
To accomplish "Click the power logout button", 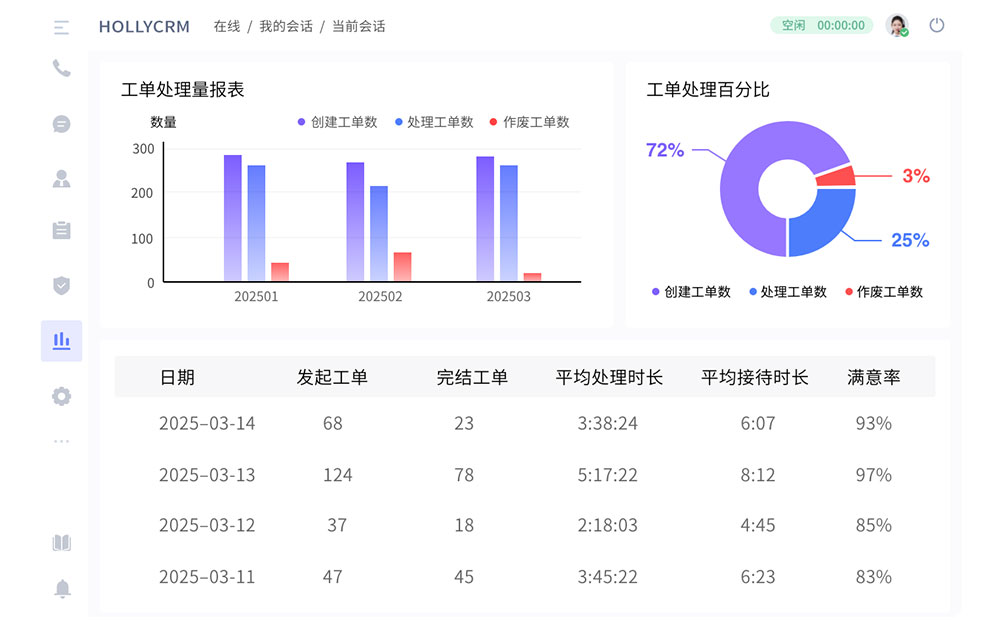I will (x=937, y=25).
